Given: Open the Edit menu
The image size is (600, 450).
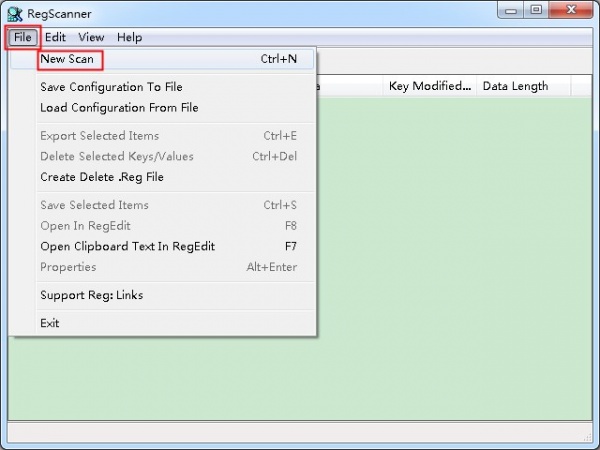Looking at the screenshot, I should pos(55,37).
